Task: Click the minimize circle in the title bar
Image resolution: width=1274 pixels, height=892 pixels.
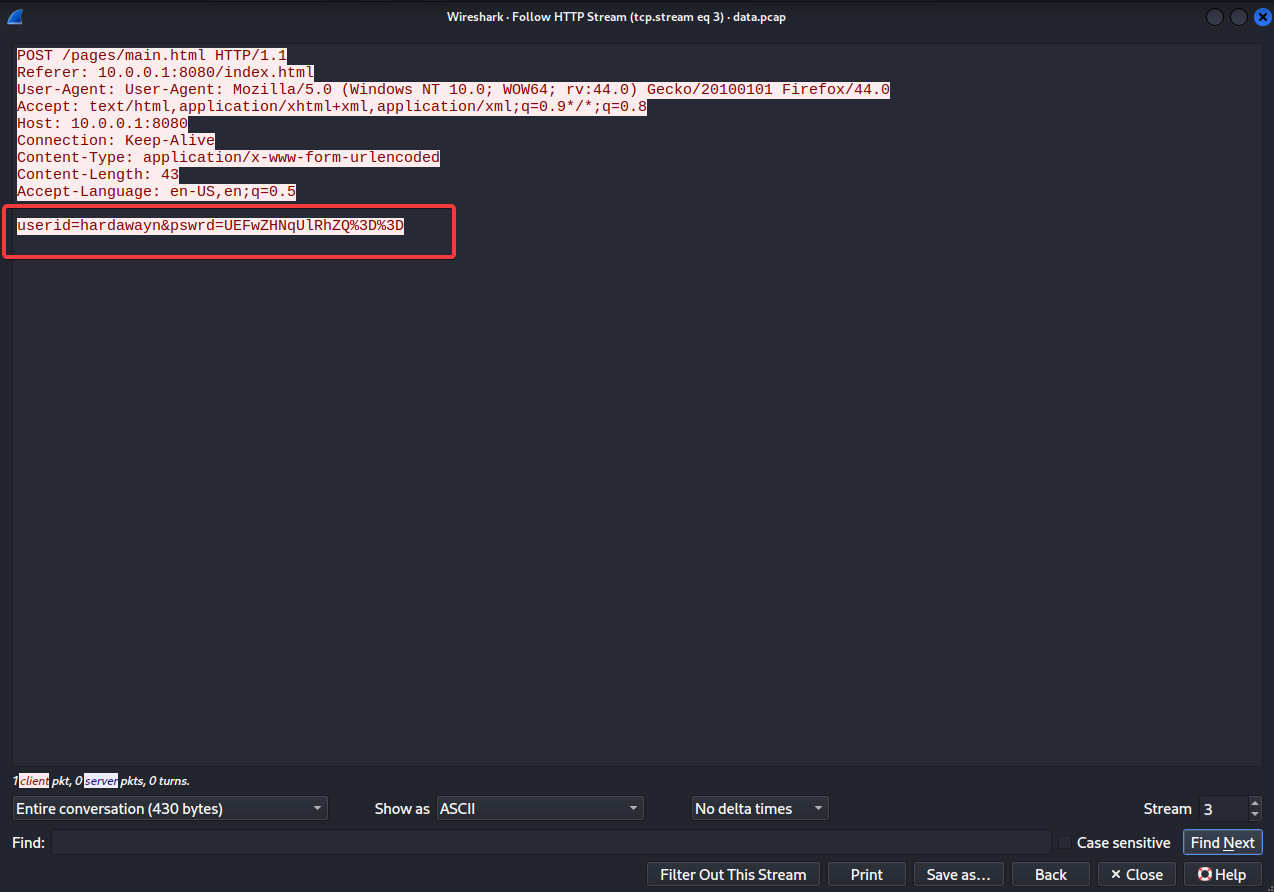Action: pos(1215,17)
